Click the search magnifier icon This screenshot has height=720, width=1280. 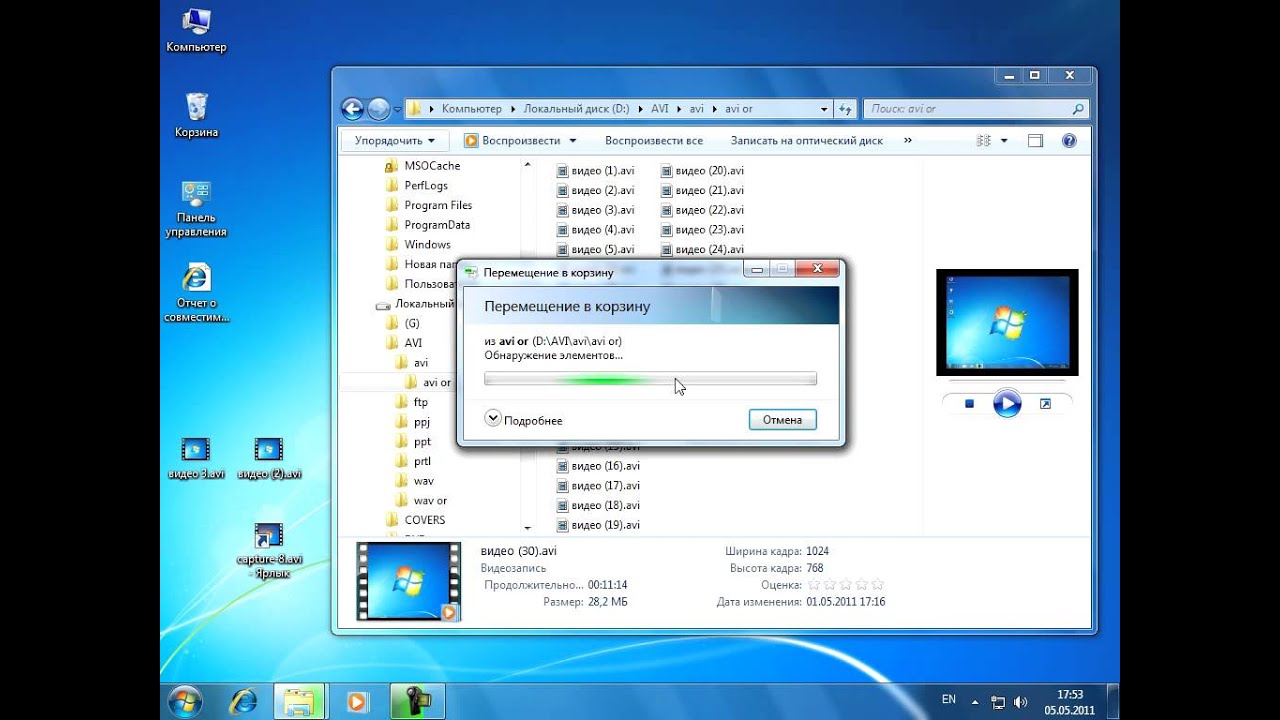[x=1078, y=109]
